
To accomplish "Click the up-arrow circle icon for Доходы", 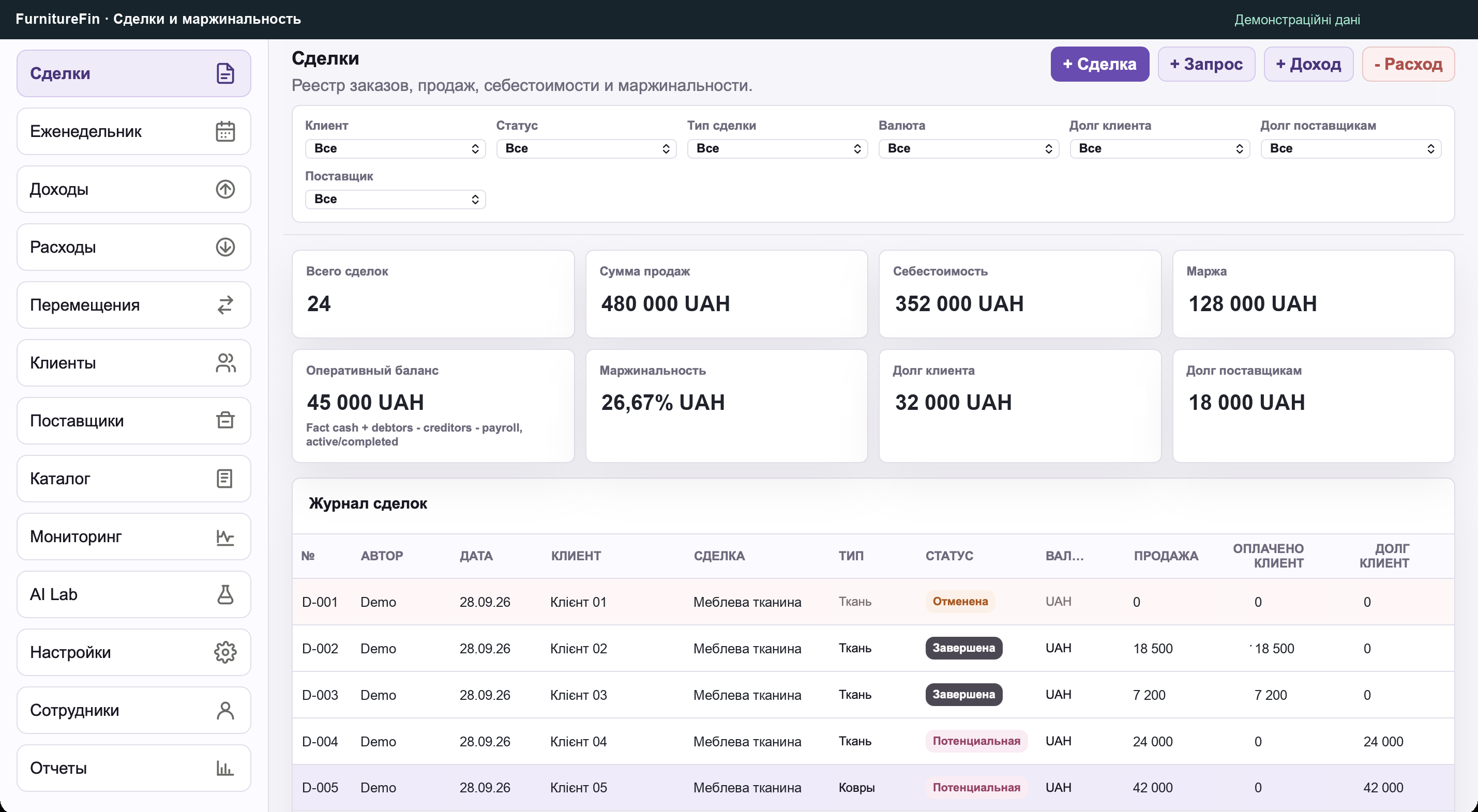I will pos(225,189).
